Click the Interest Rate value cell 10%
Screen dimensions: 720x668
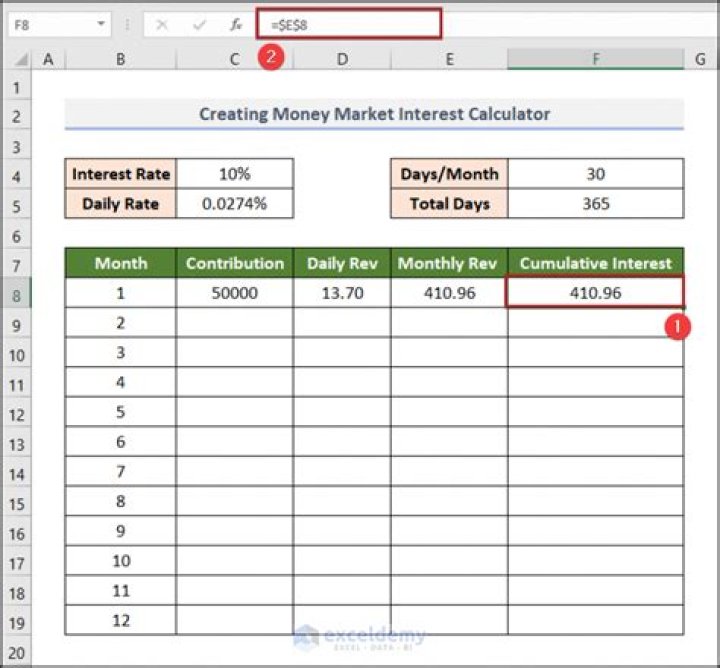(234, 174)
